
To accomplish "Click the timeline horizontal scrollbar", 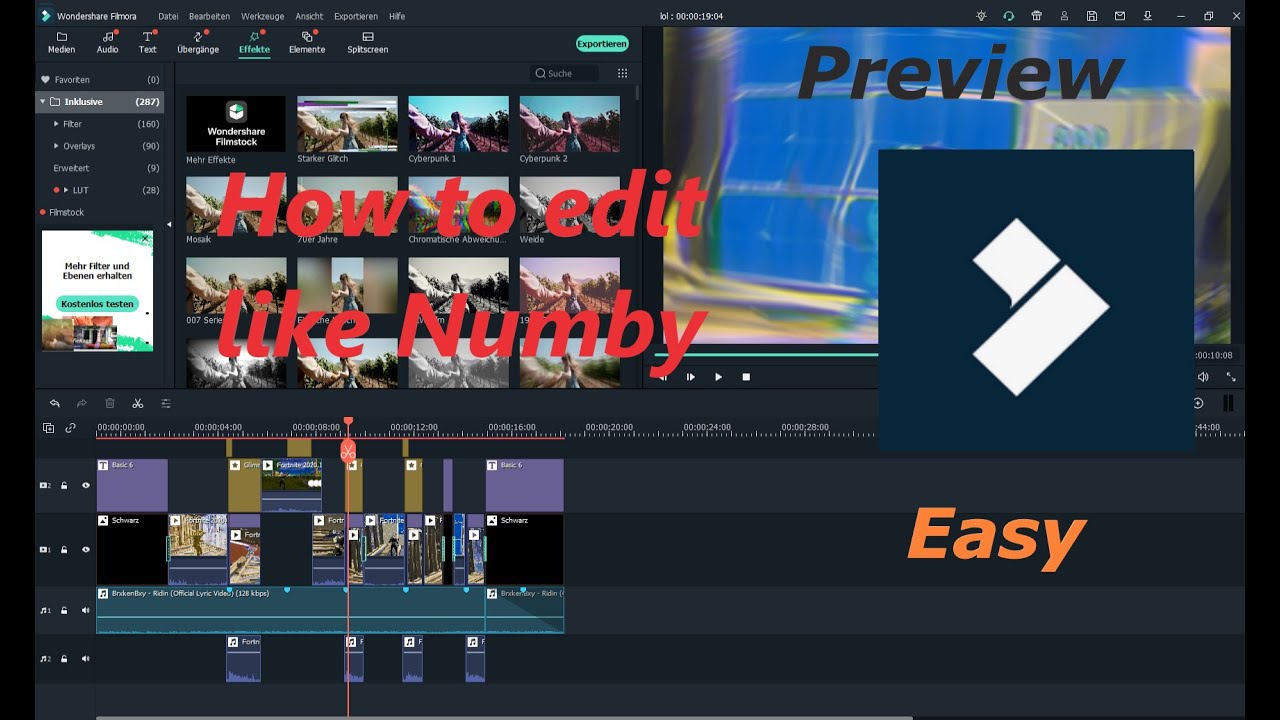I will pyautogui.click(x=504, y=717).
